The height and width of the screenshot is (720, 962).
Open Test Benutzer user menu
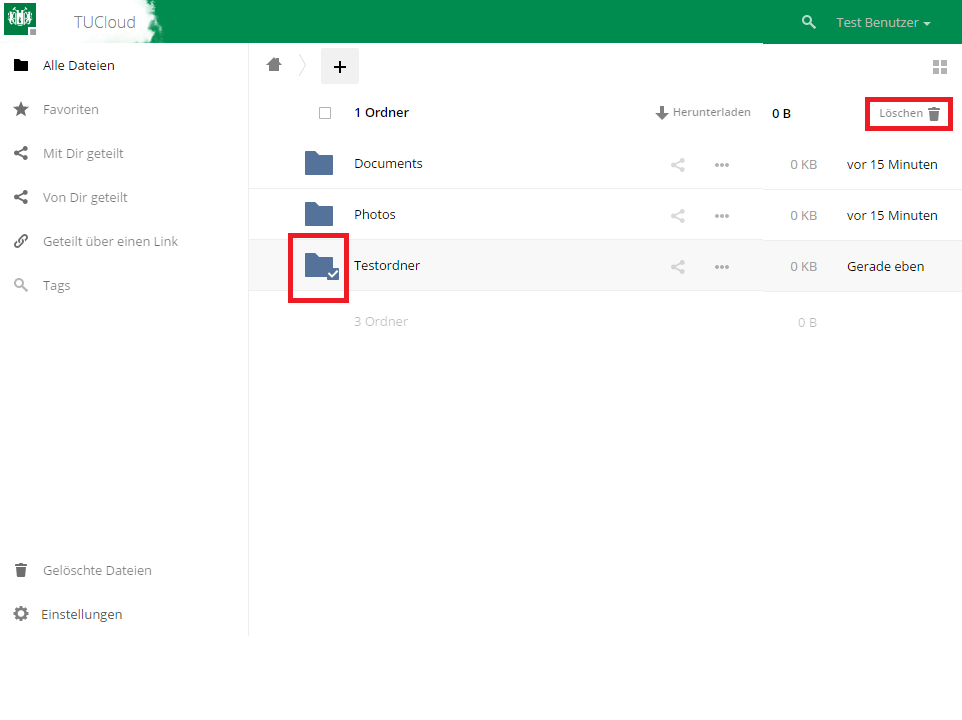click(x=883, y=23)
